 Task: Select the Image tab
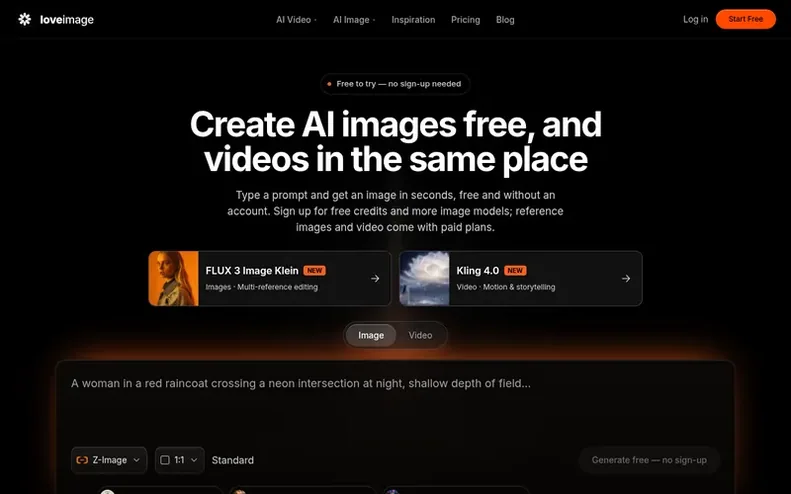(371, 335)
